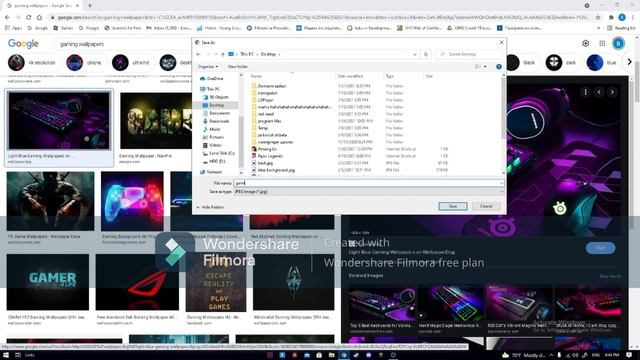
Task: Open a new Chrome tab
Action: 90,6
